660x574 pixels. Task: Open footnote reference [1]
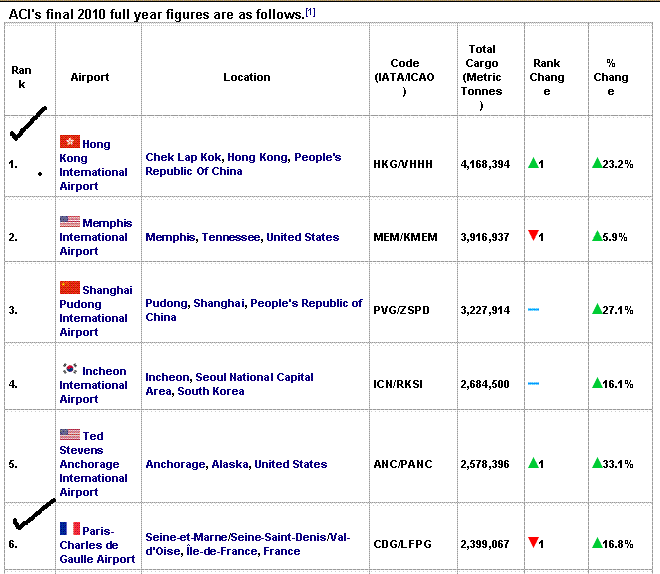click(310, 12)
